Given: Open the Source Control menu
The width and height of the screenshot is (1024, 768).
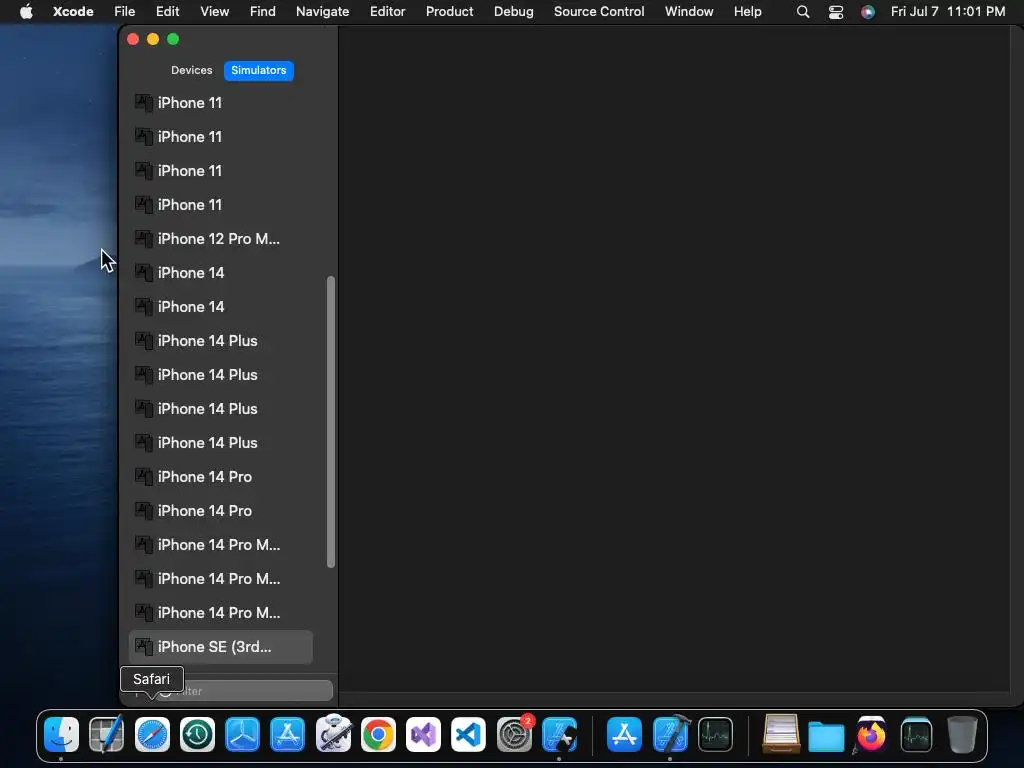Looking at the screenshot, I should point(599,11).
